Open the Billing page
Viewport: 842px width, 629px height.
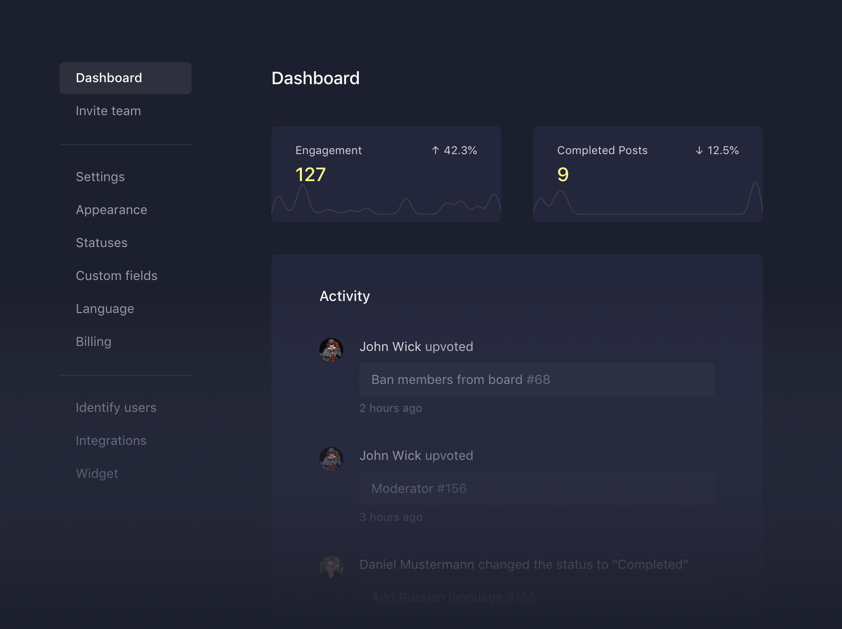93,341
